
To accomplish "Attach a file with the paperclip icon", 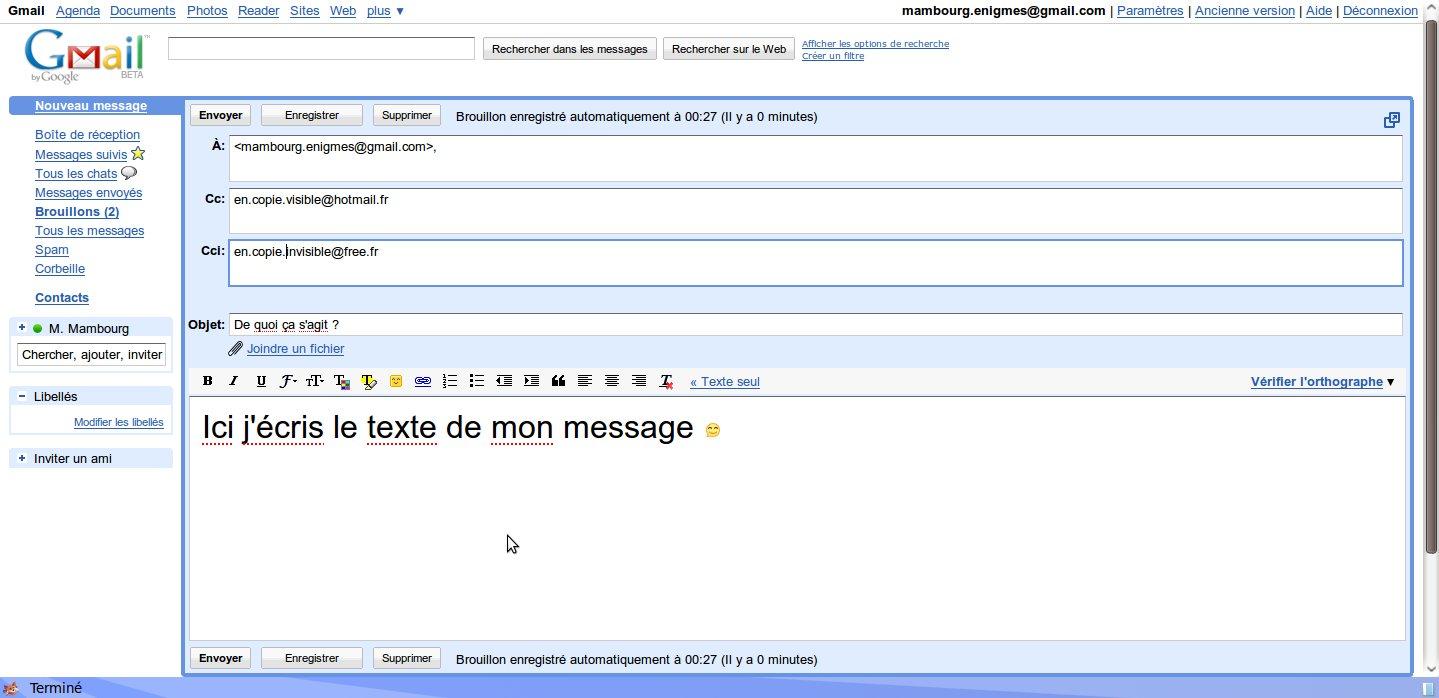I will pos(237,349).
